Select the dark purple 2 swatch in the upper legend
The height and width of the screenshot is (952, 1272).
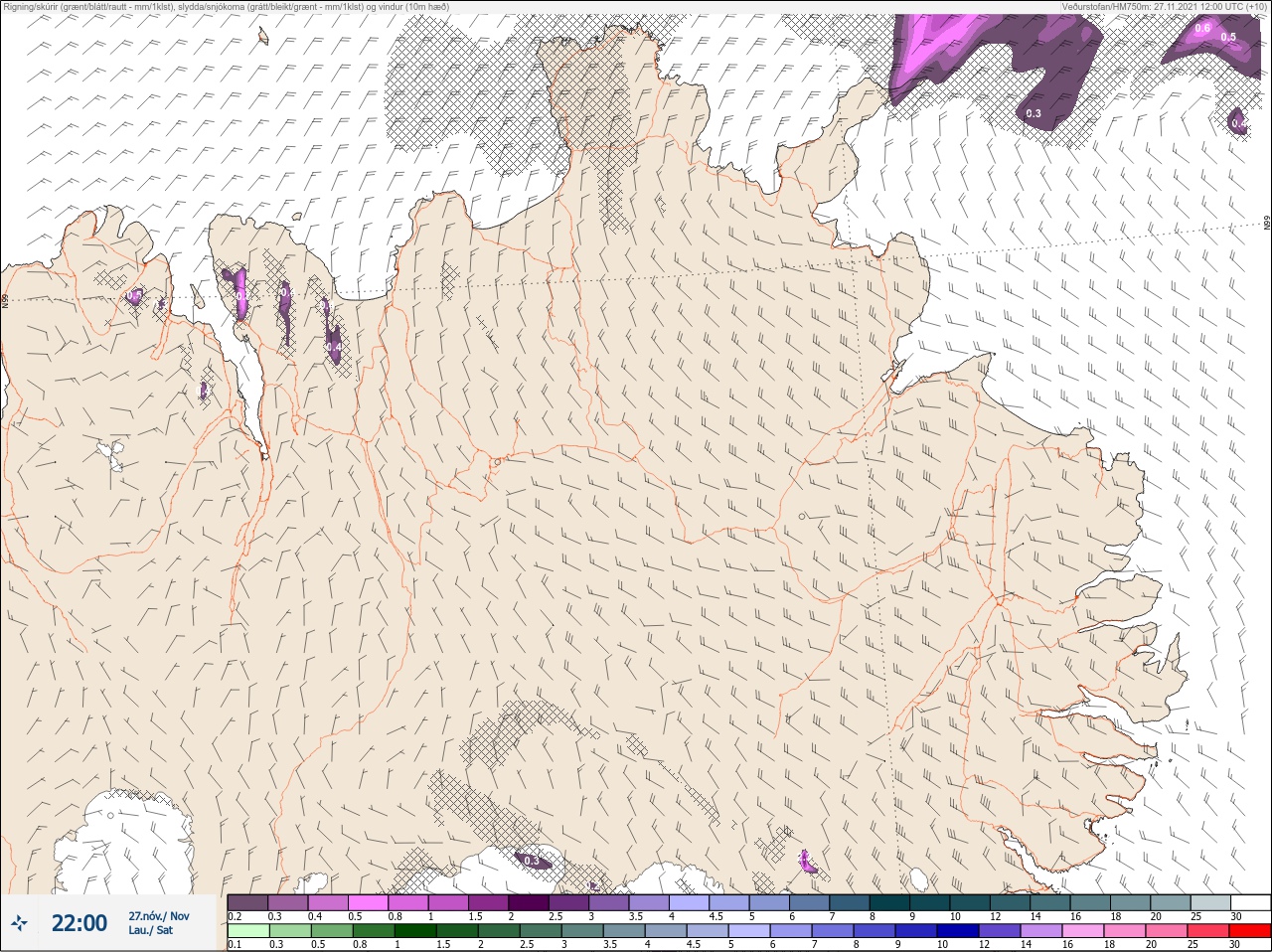coord(529,902)
